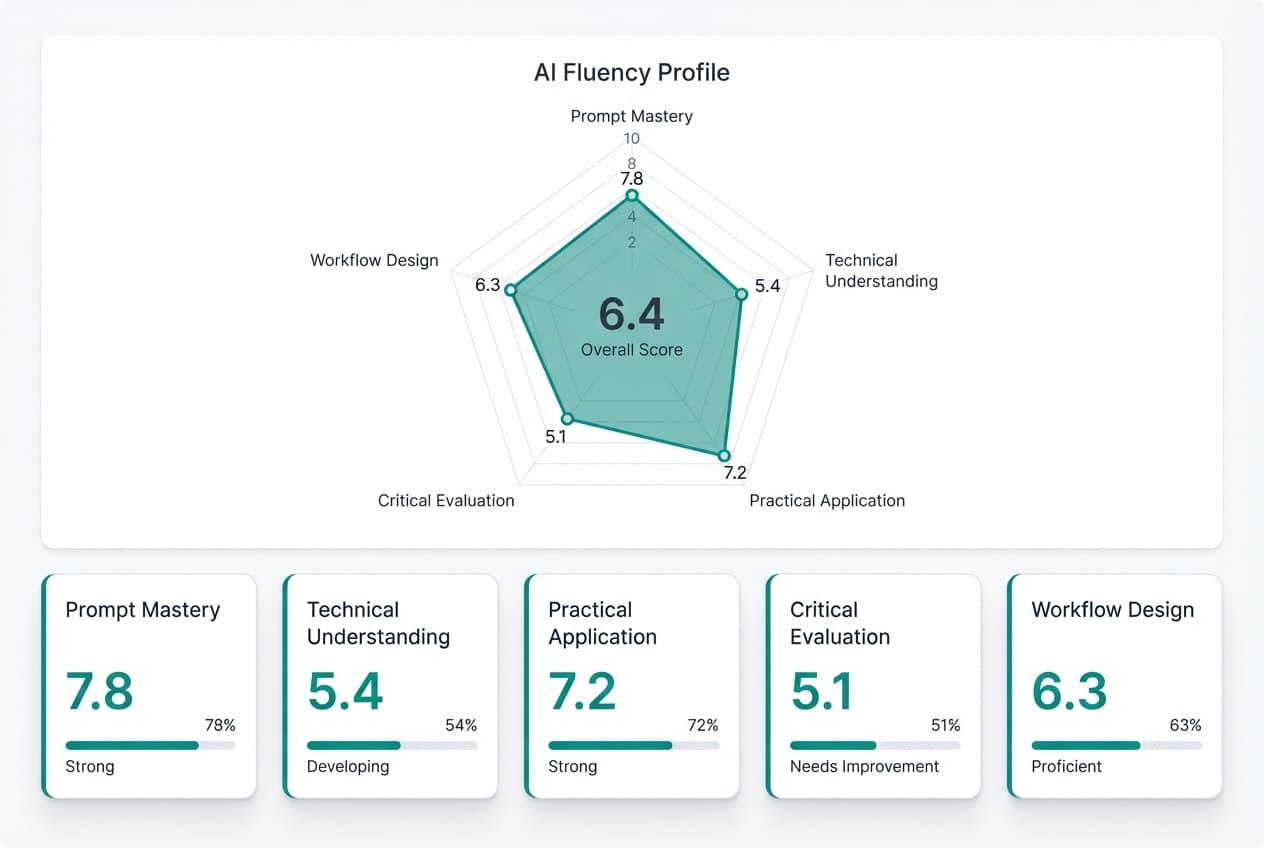Open the Practical Application card title

(x=603, y=623)
